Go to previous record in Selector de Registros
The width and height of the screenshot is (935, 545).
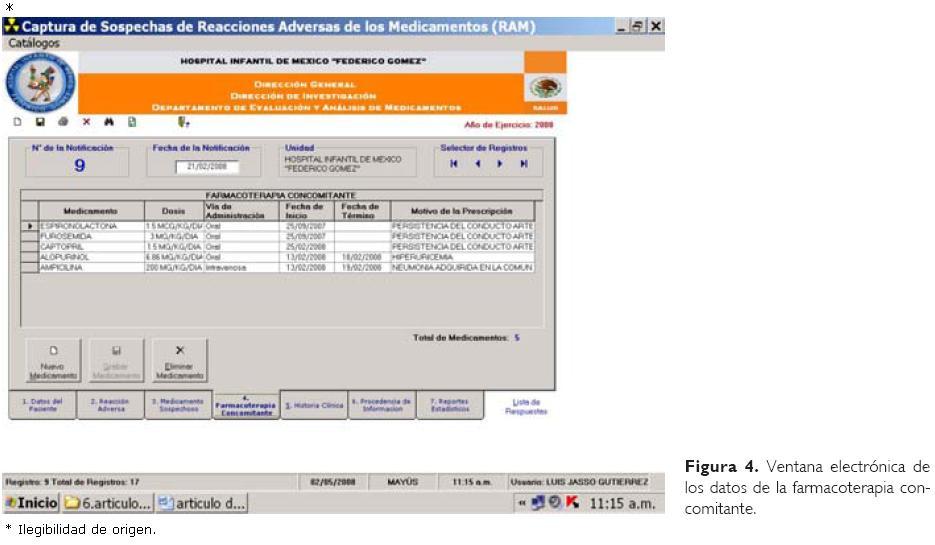[477, 164]
